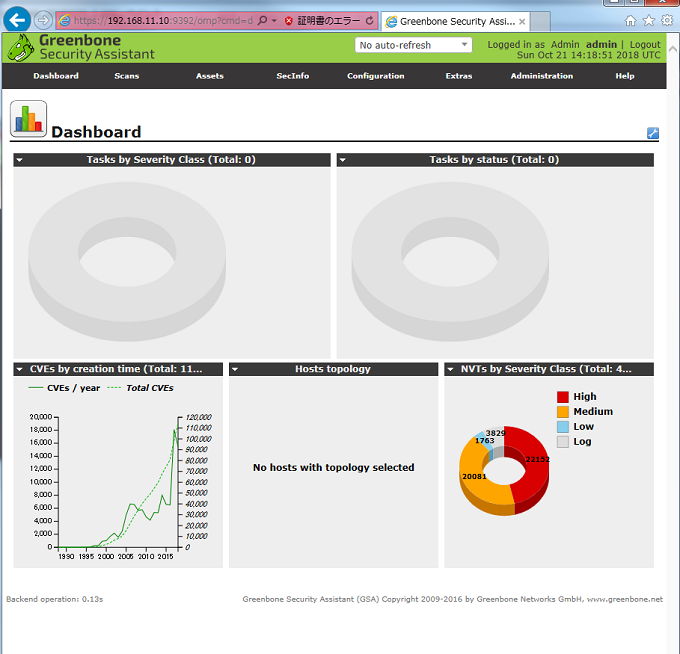Click the address bar search magnifier
Screen dimensions: 680x654
click(x=262, y=20)
